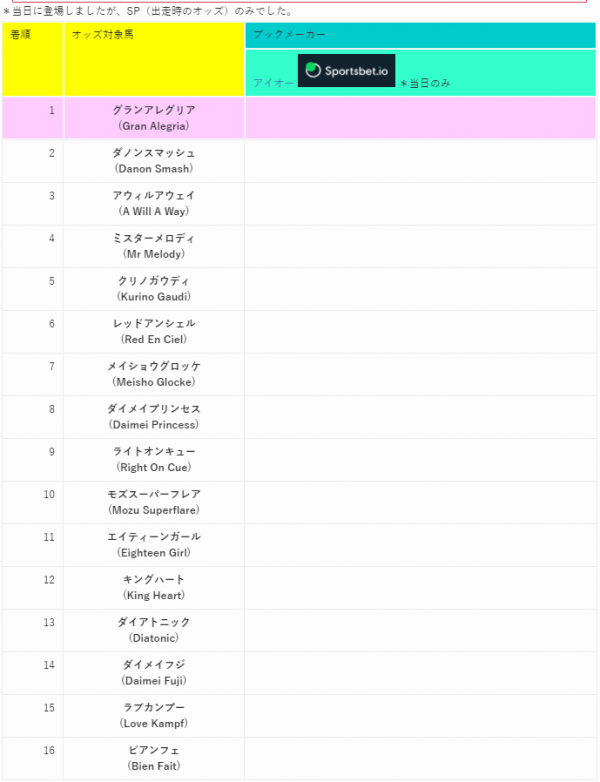
Task: Click on ライトオンキュー (Right On Cue)
Action: (x=154, y=459)
